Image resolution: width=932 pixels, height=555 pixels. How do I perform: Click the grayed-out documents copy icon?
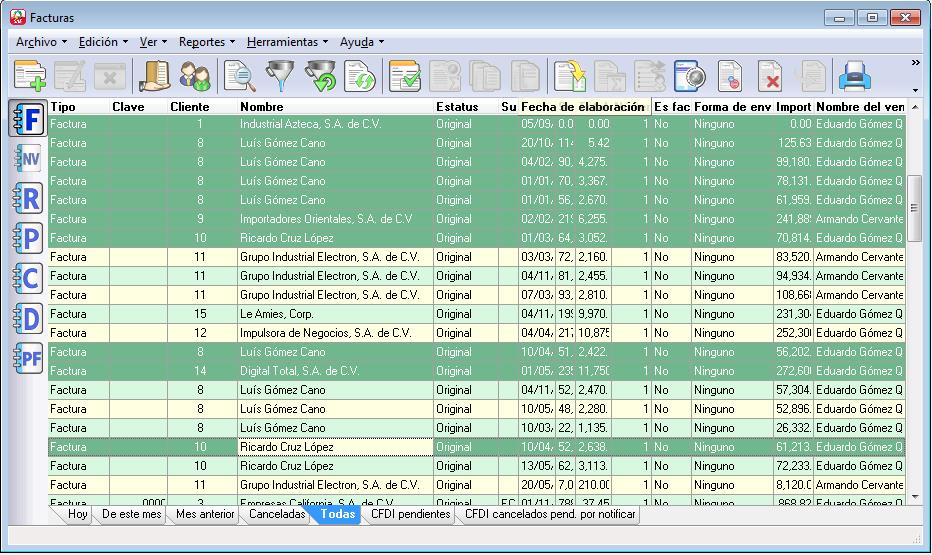click(485, 76)
